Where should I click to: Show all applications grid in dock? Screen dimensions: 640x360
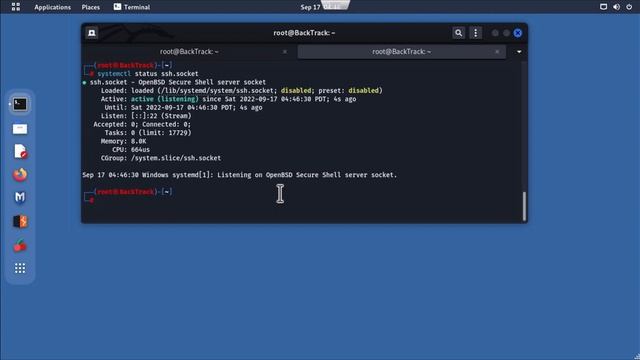pyautogui.click(x=20, y=268)
